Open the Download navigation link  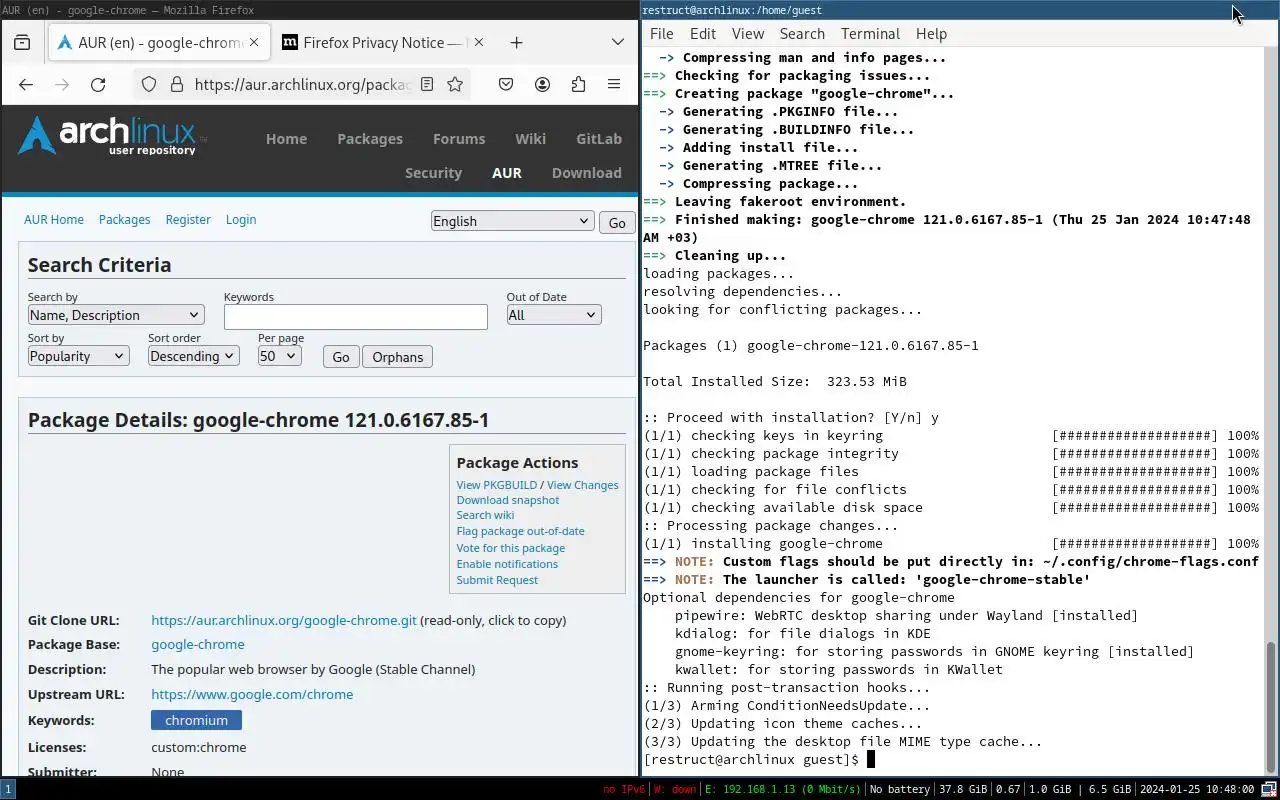(x=587, y=173)
